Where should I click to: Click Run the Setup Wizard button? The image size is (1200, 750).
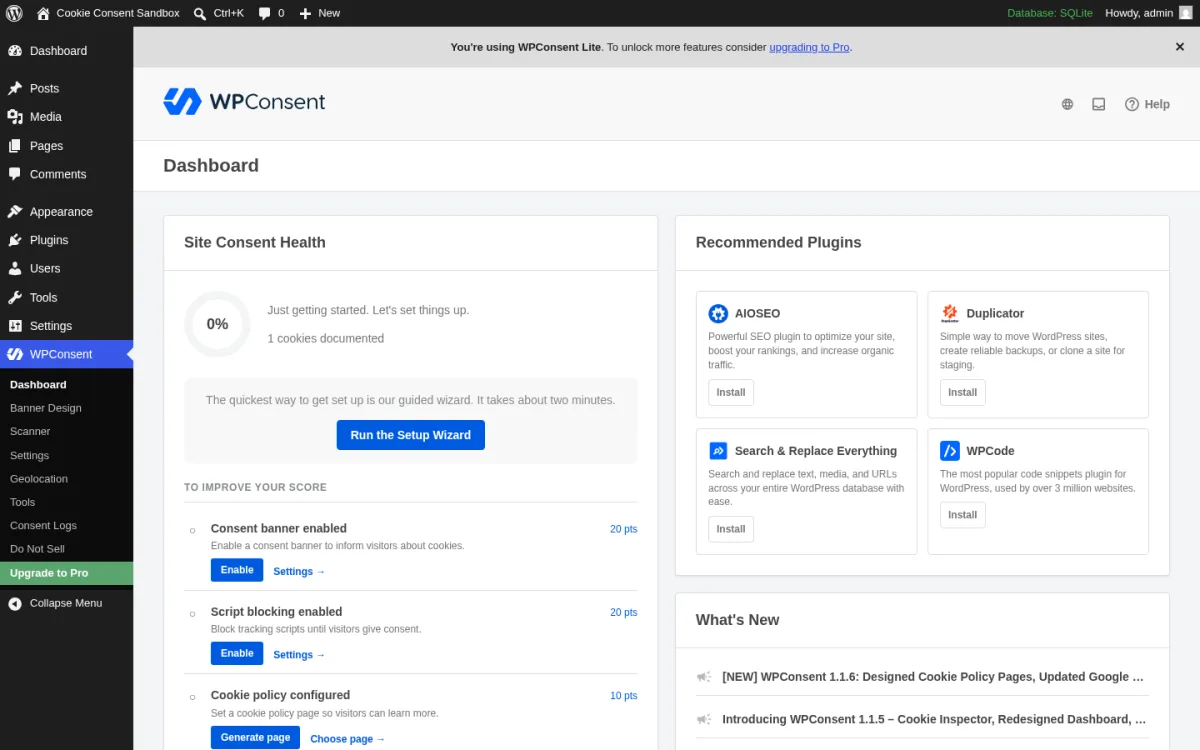point(411,435)
